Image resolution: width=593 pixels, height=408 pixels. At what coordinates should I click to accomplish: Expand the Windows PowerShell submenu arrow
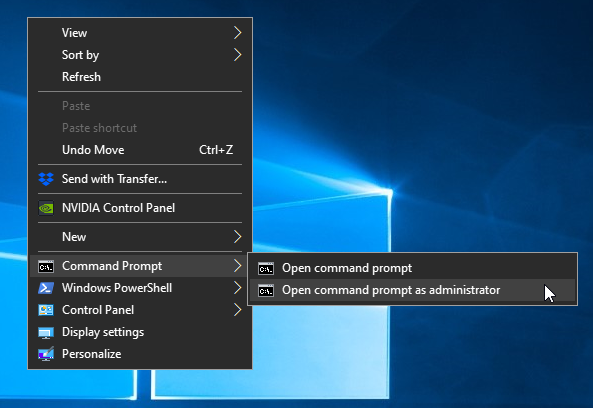pos(237,288)
